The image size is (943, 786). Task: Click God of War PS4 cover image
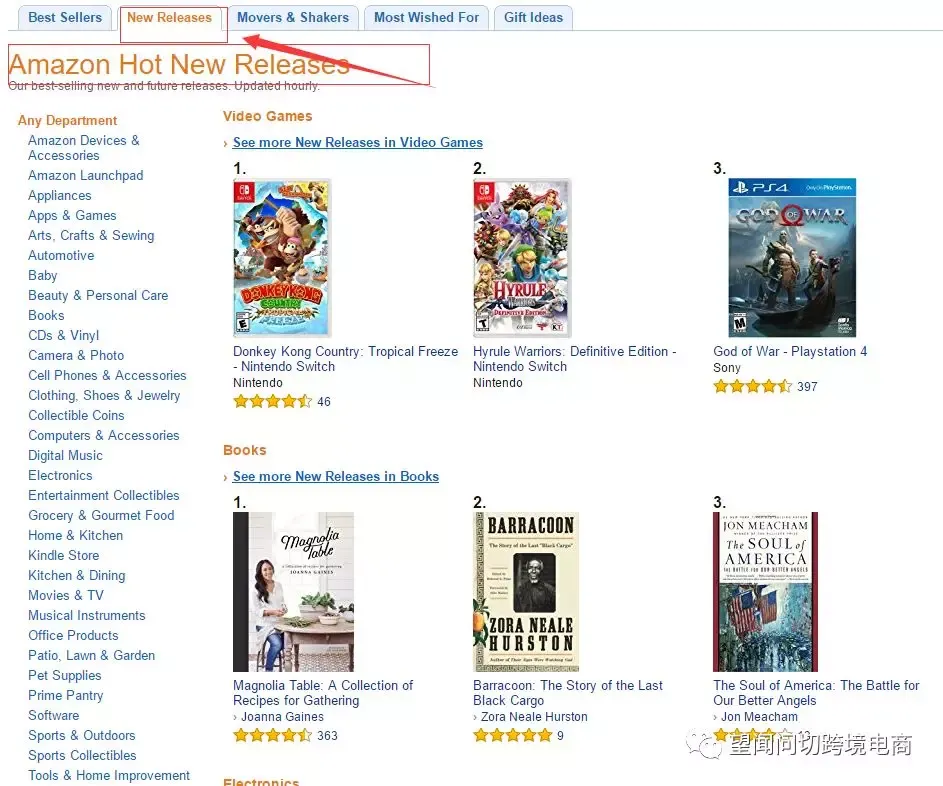click(x=792, y=257)
